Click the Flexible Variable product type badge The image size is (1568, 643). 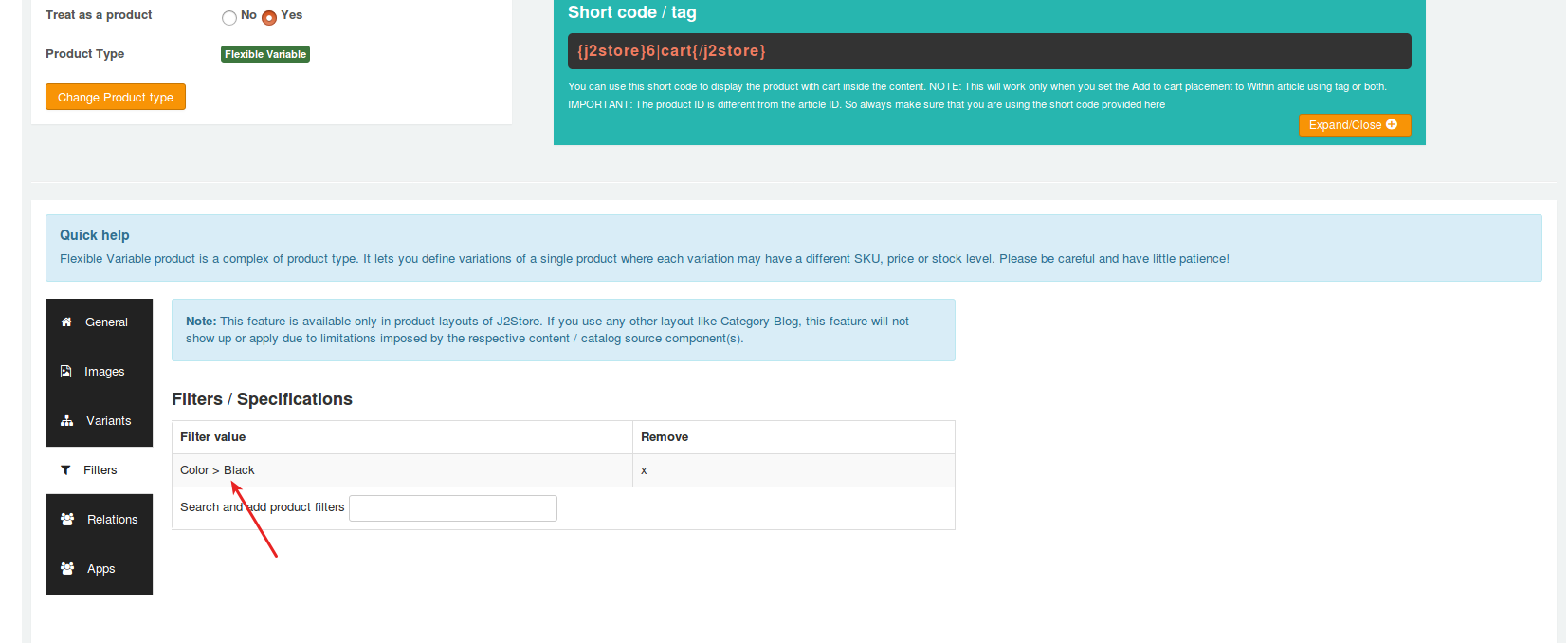(265, 54)
